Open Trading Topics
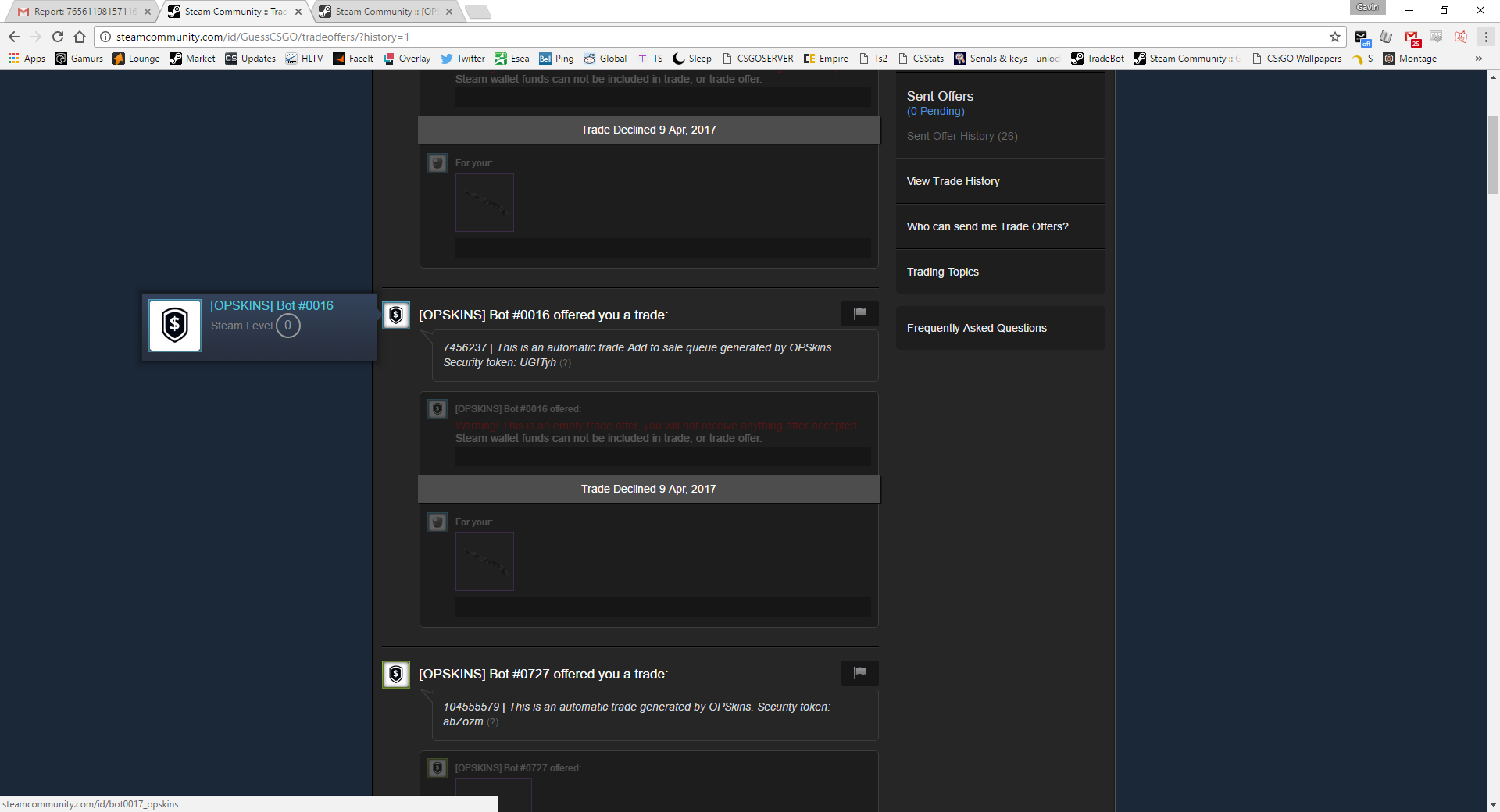Image resolution: width=1500 pixels, height=812 pixels. tap(942, 272)
